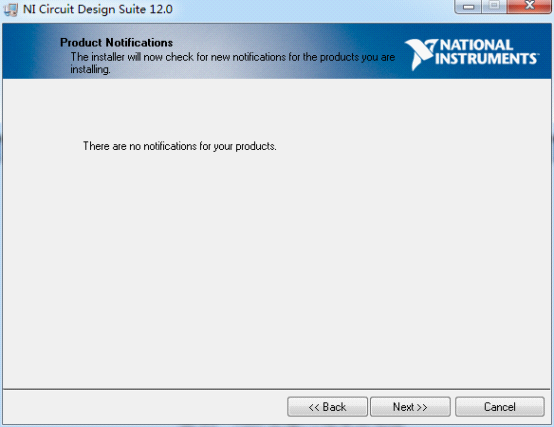This screenshot has height=427, width=554.
Task: Minimize the NI Circuit Design Suite window
Action: 468,6
